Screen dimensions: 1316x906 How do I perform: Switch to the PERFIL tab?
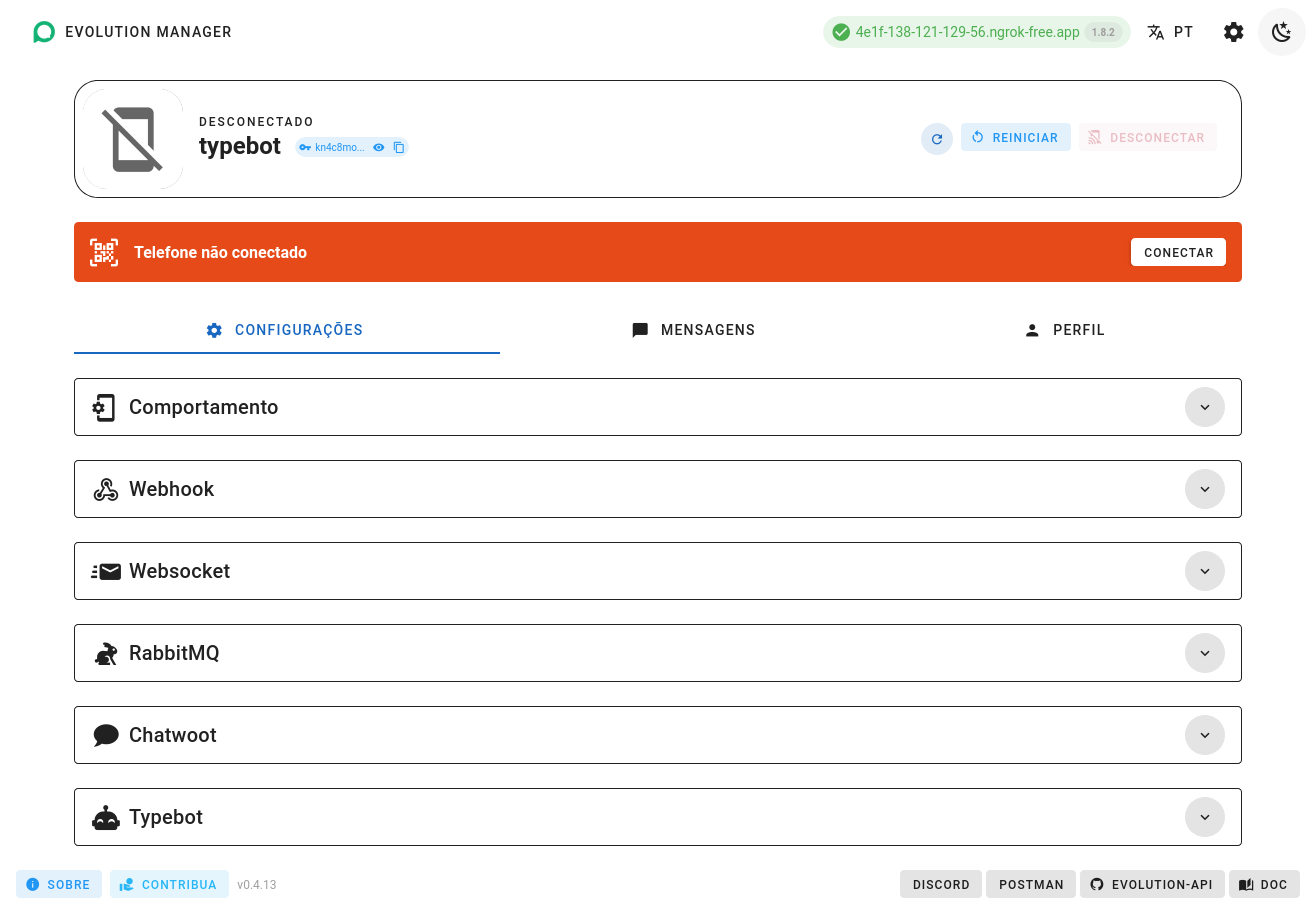point(1065,330)
